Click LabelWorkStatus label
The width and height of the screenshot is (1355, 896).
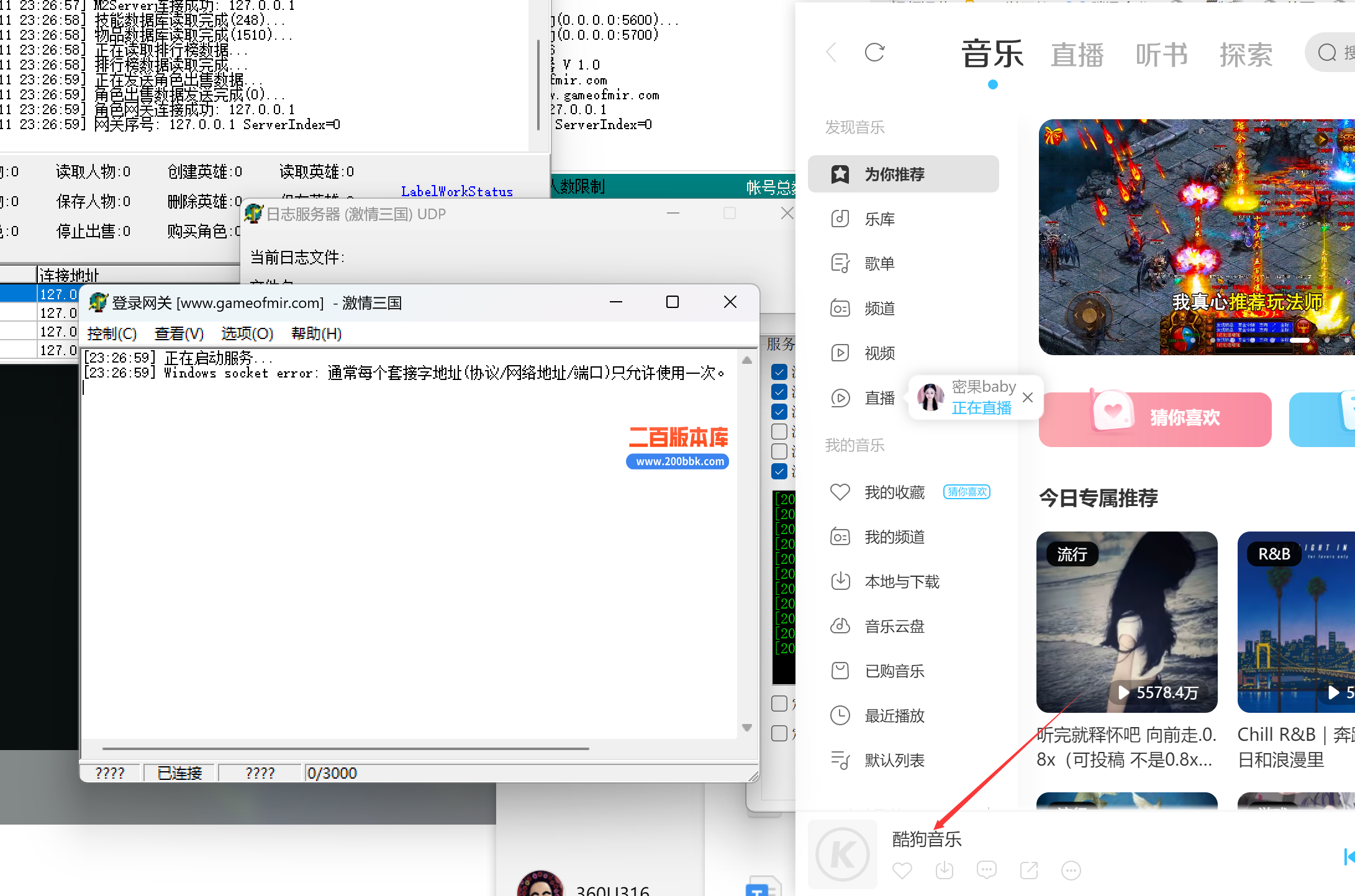tap(457, 191)
